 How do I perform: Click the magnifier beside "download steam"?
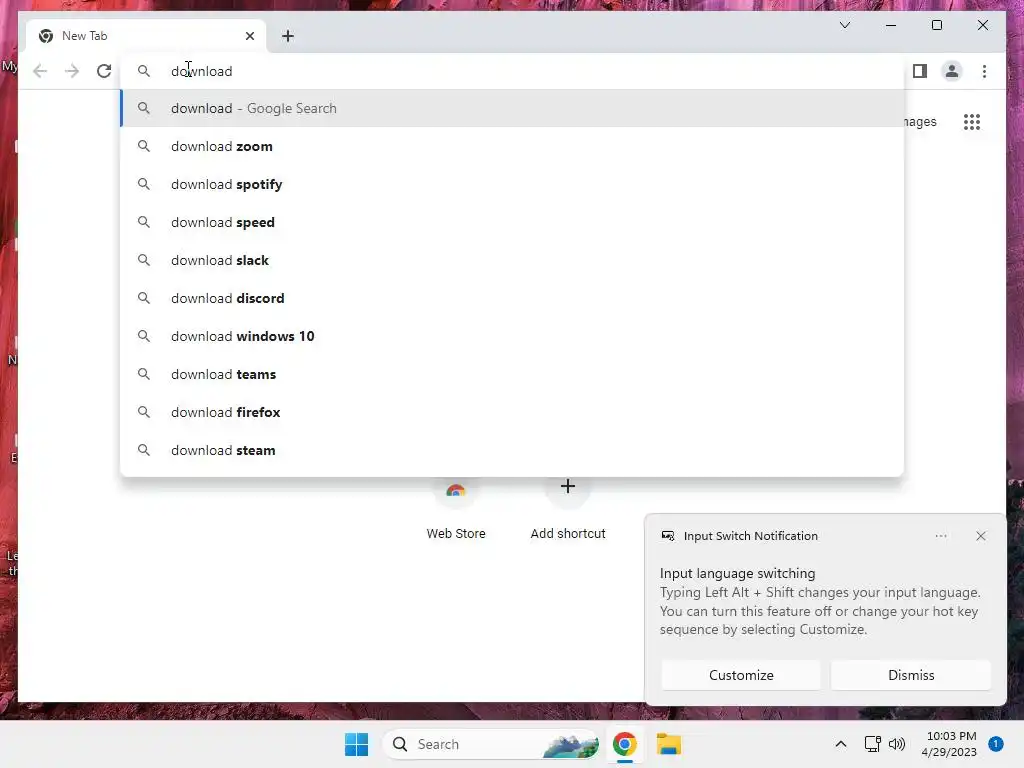[x=144, y=450]
